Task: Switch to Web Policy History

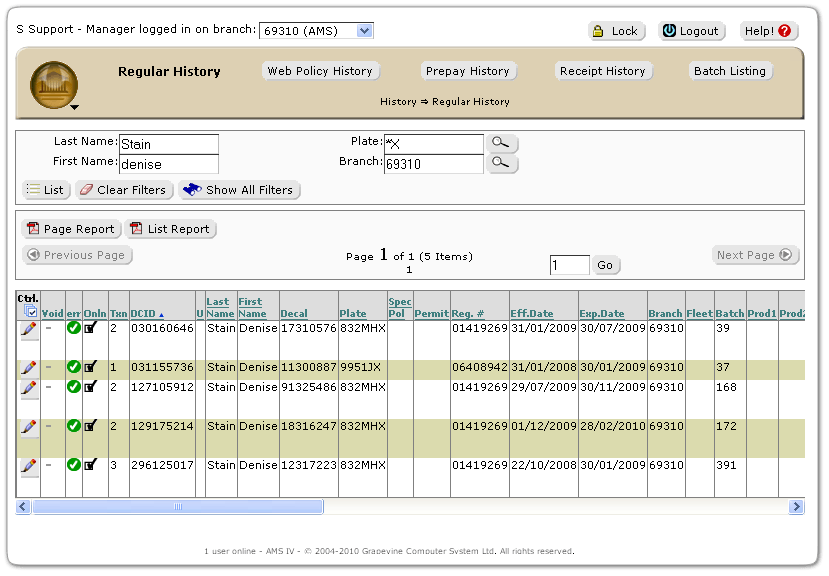Action: click(x=319, y=71)
